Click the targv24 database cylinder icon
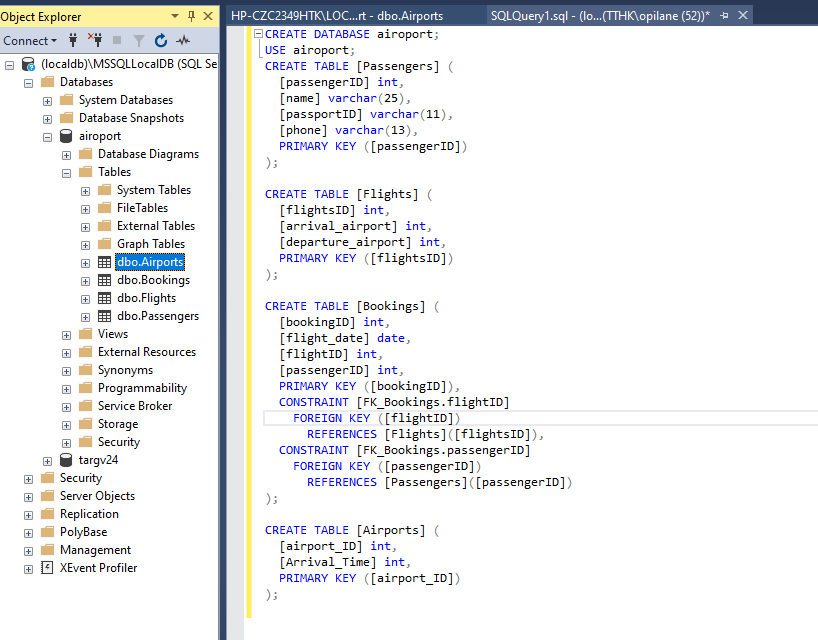Viewport: 818px width, 640px height. [x=66, y=460]
